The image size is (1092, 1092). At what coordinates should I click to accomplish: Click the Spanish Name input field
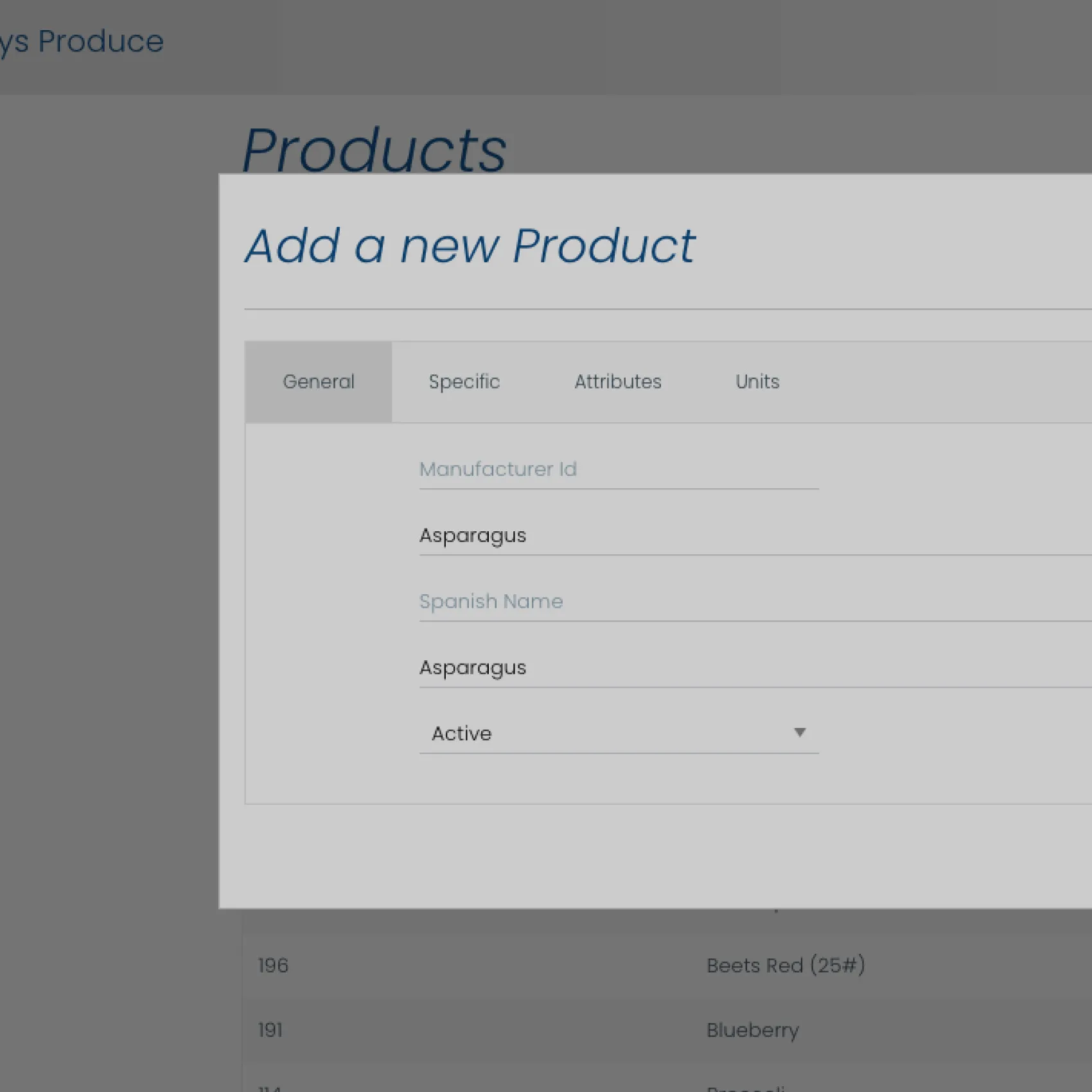pyautogui.click(x=752, y=602)
